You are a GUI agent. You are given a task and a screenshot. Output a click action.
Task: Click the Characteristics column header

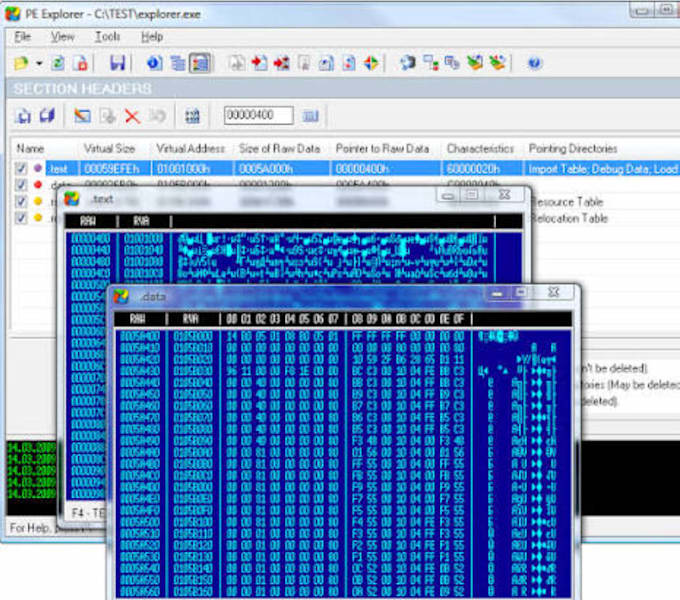481,149
